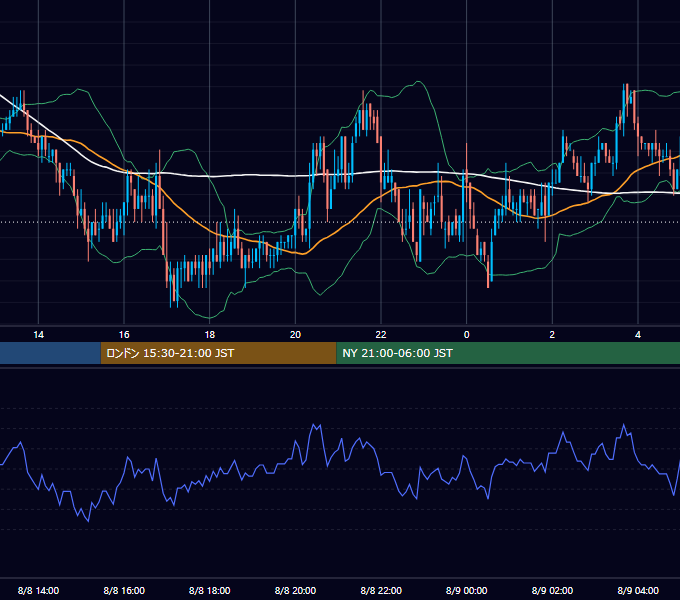This screenshot has width=680, height=600.
Task: Click the '16' hour label on upper axis
Action: tap(124, 335)
